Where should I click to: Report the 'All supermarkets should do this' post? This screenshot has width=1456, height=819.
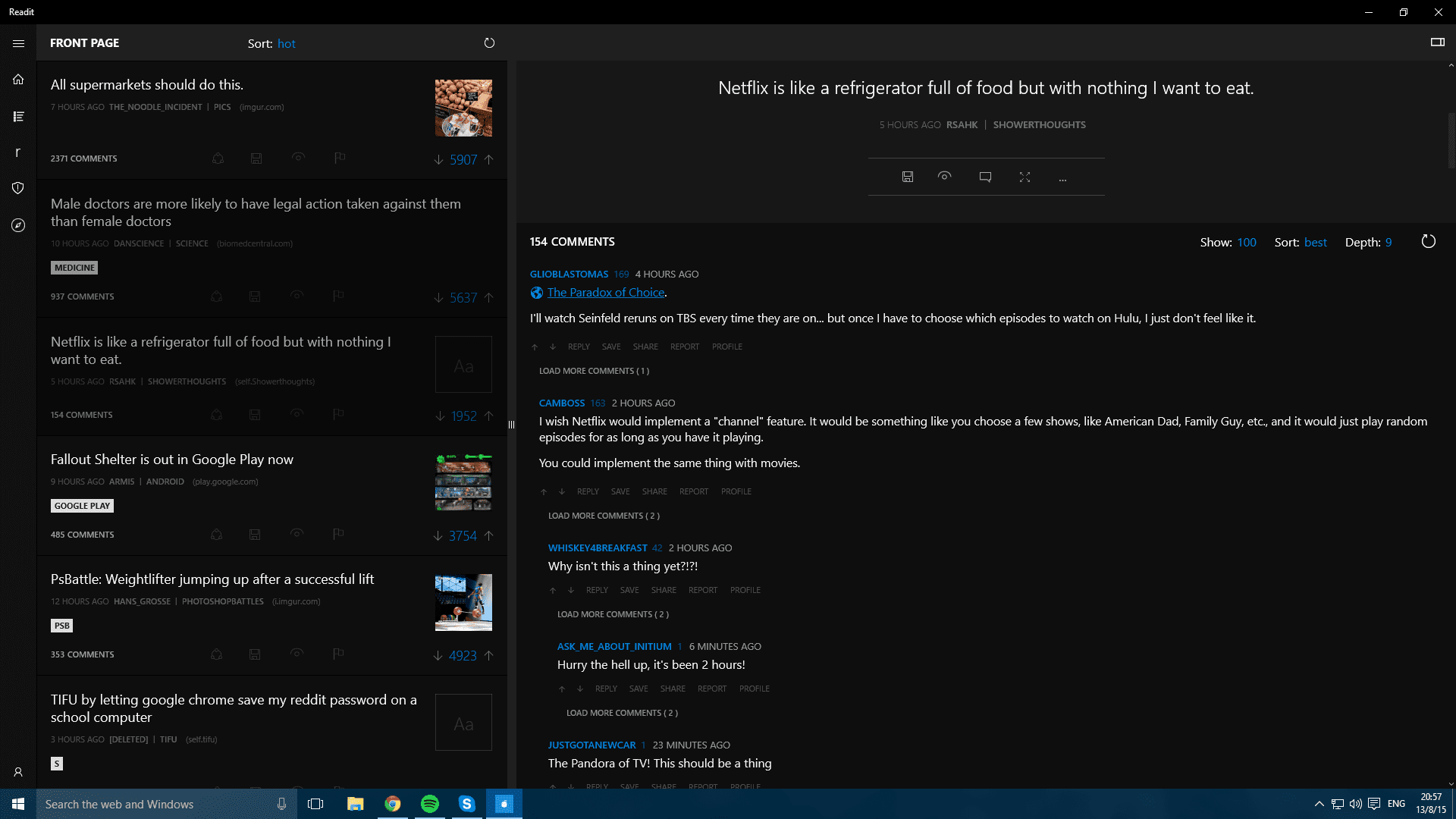point(339,158)
